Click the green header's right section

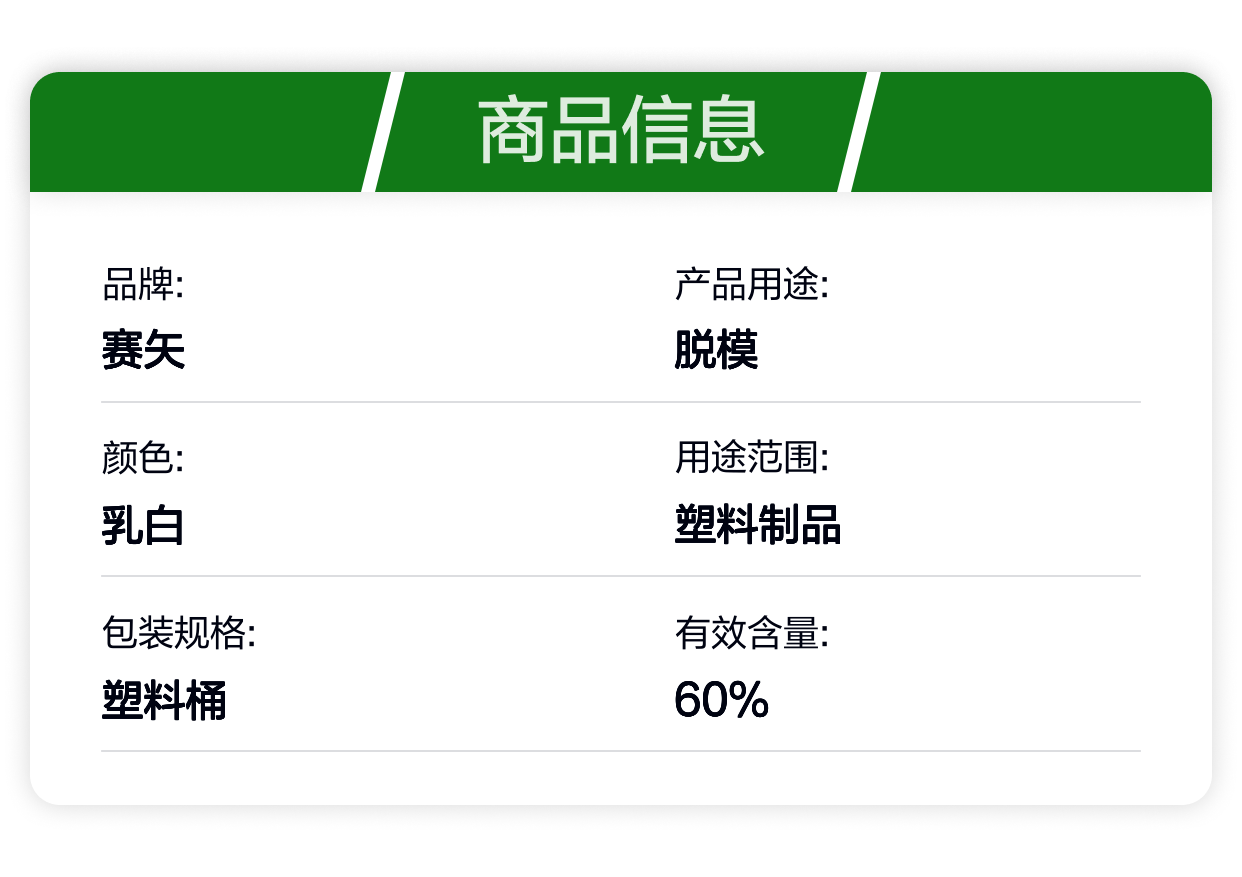coord(1032,132)
